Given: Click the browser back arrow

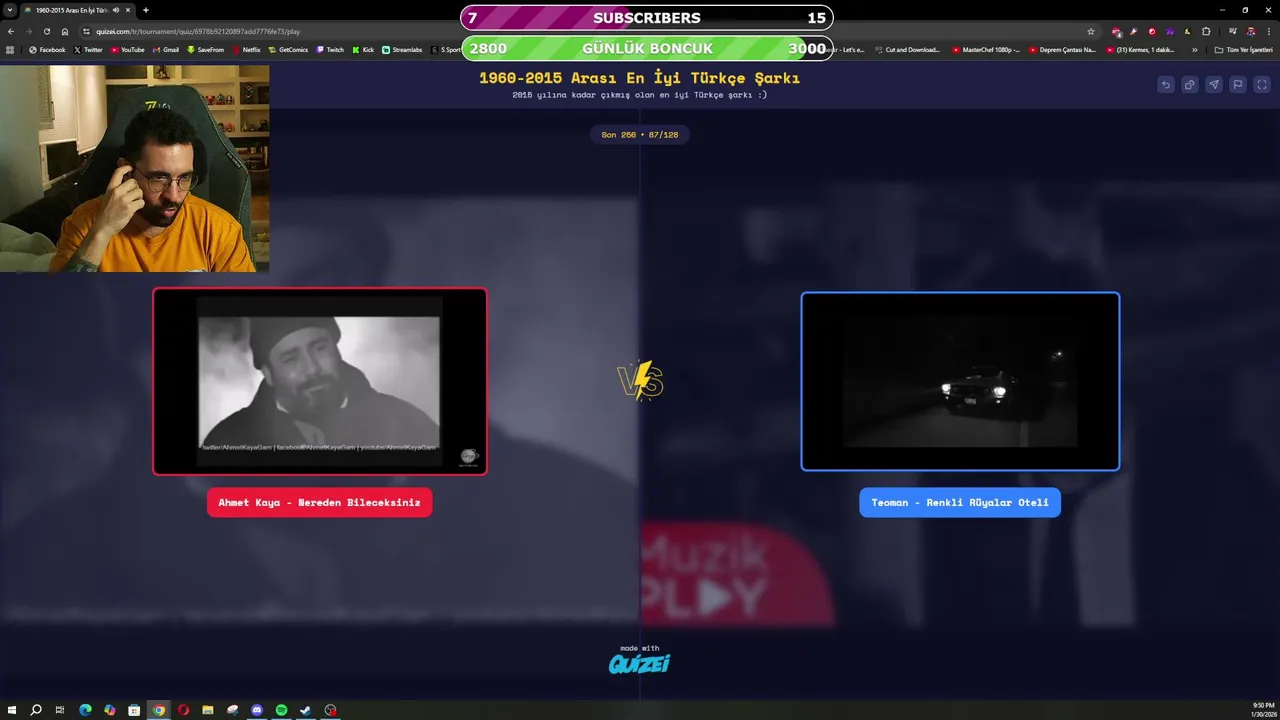Looking at the screenshot, I should (x=11, y=31).
